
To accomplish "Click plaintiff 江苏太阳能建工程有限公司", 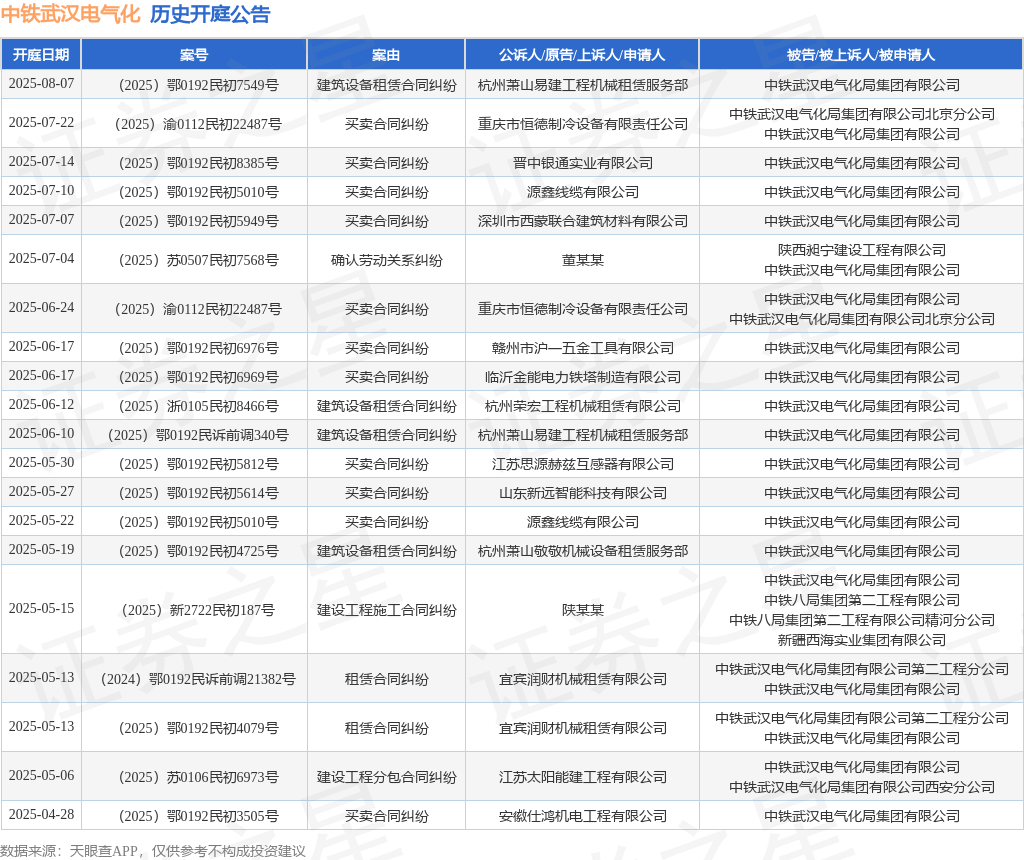I will [583, 777].
